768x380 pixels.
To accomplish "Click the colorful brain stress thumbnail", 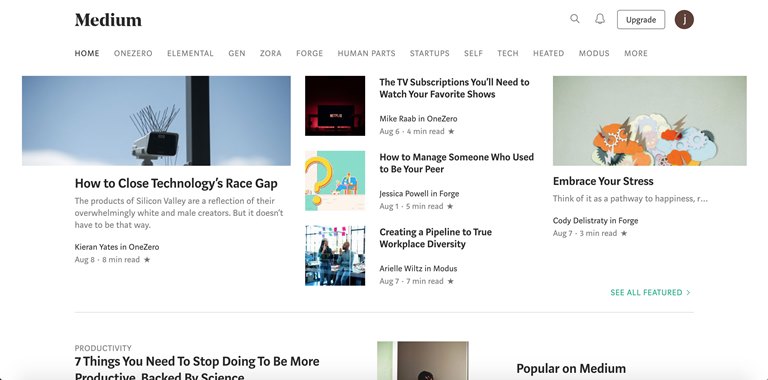I will 649,120.
